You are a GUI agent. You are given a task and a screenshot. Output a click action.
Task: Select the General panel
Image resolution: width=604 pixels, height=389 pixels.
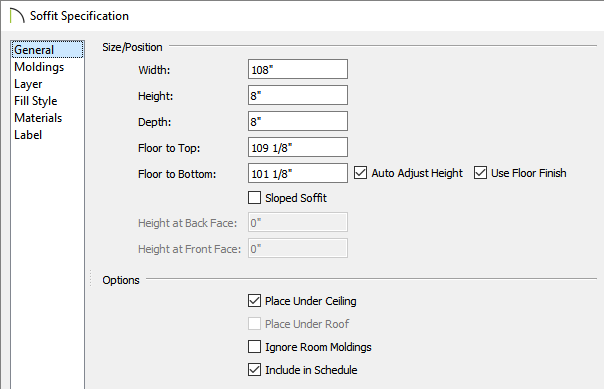click(47, 50)
